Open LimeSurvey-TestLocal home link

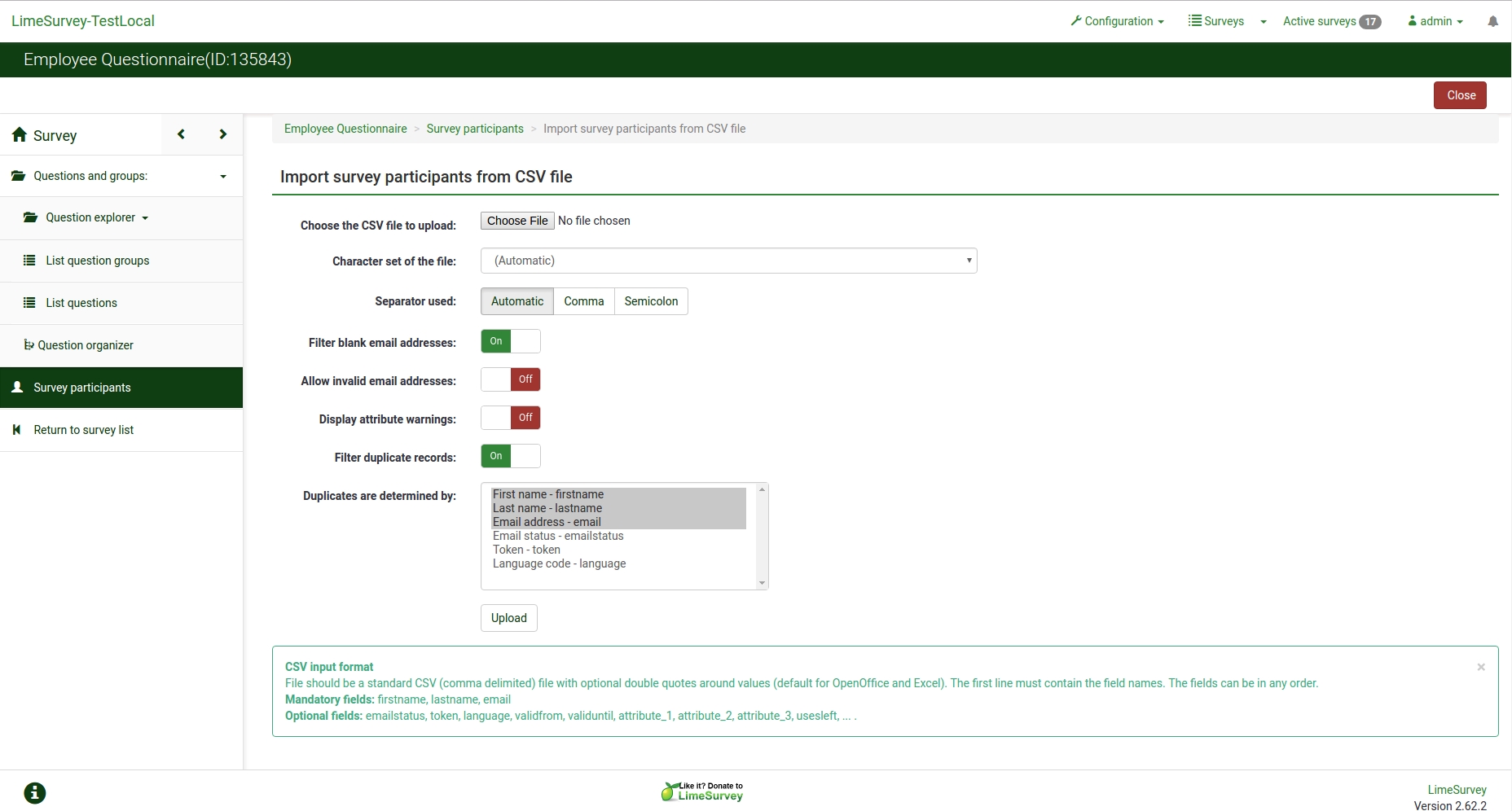(83, 21)
